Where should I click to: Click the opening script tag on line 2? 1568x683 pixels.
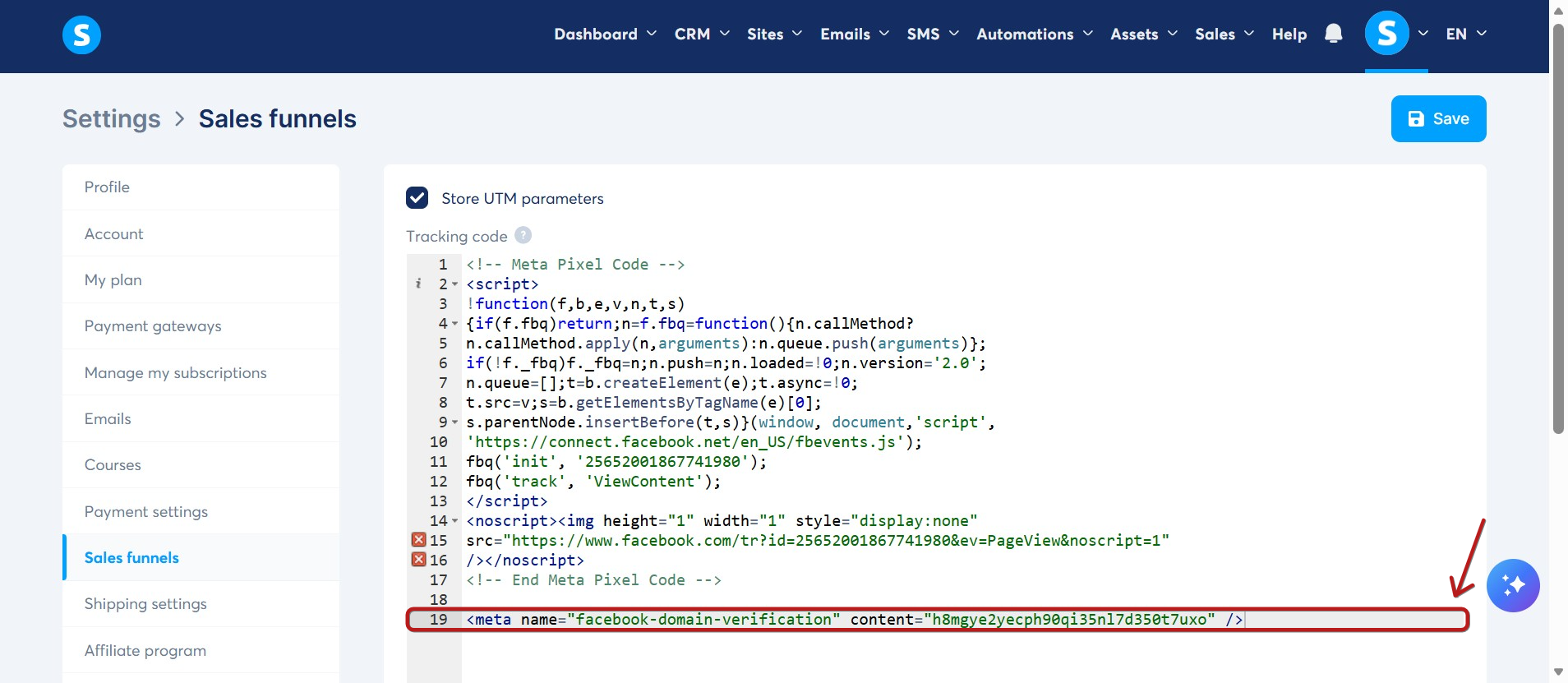502,284
